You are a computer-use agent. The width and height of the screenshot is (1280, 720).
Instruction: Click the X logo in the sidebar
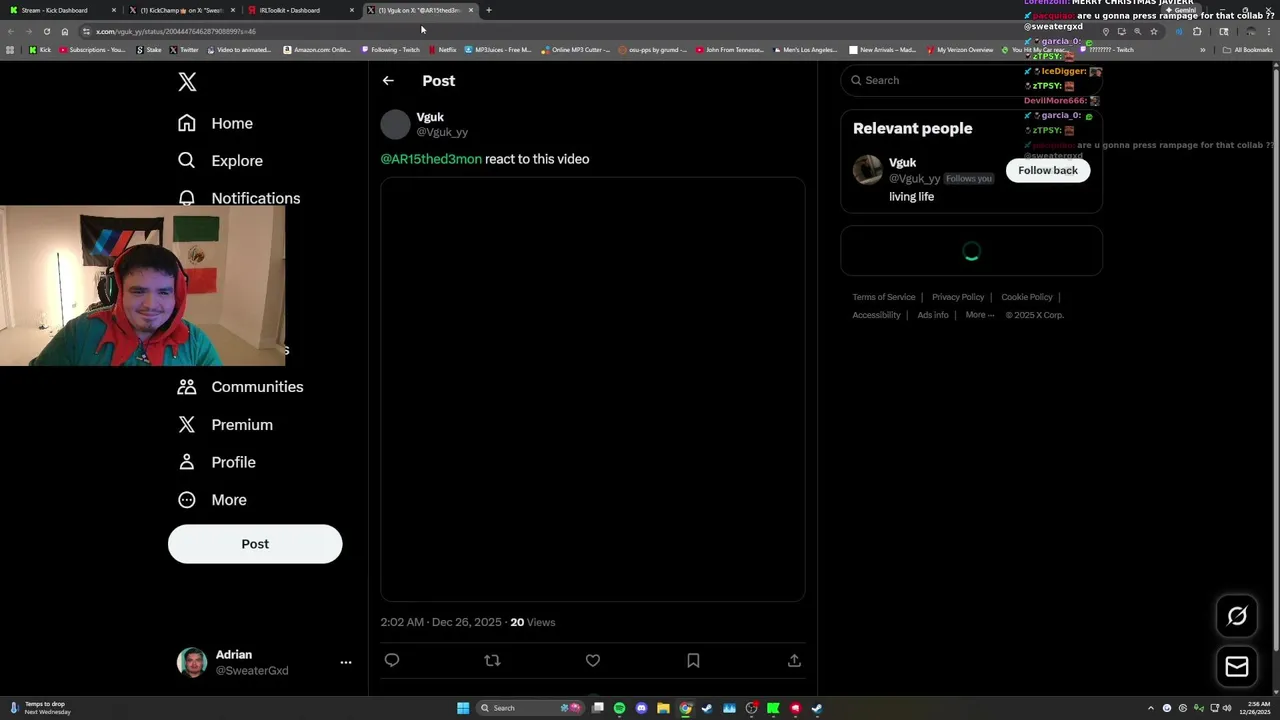point(187,82)
